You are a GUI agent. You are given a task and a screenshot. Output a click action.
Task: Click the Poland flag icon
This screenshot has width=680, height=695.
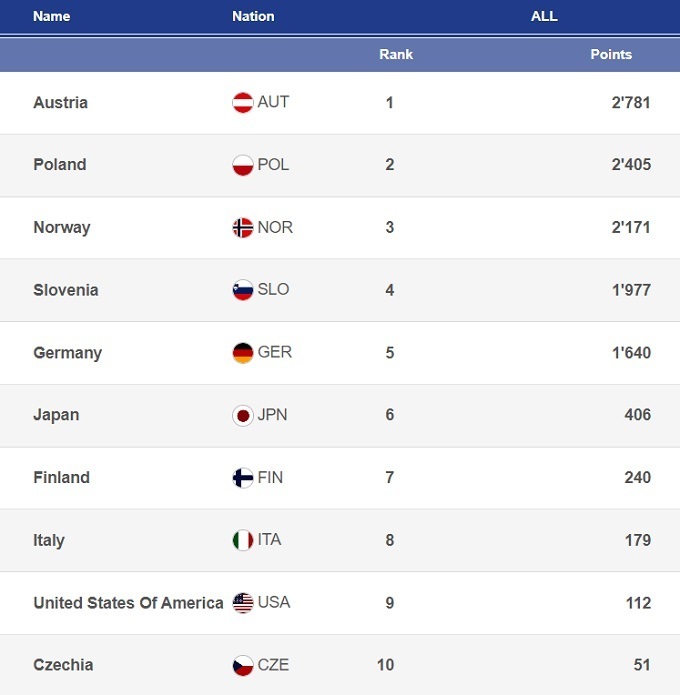click(x=242, y=165)
